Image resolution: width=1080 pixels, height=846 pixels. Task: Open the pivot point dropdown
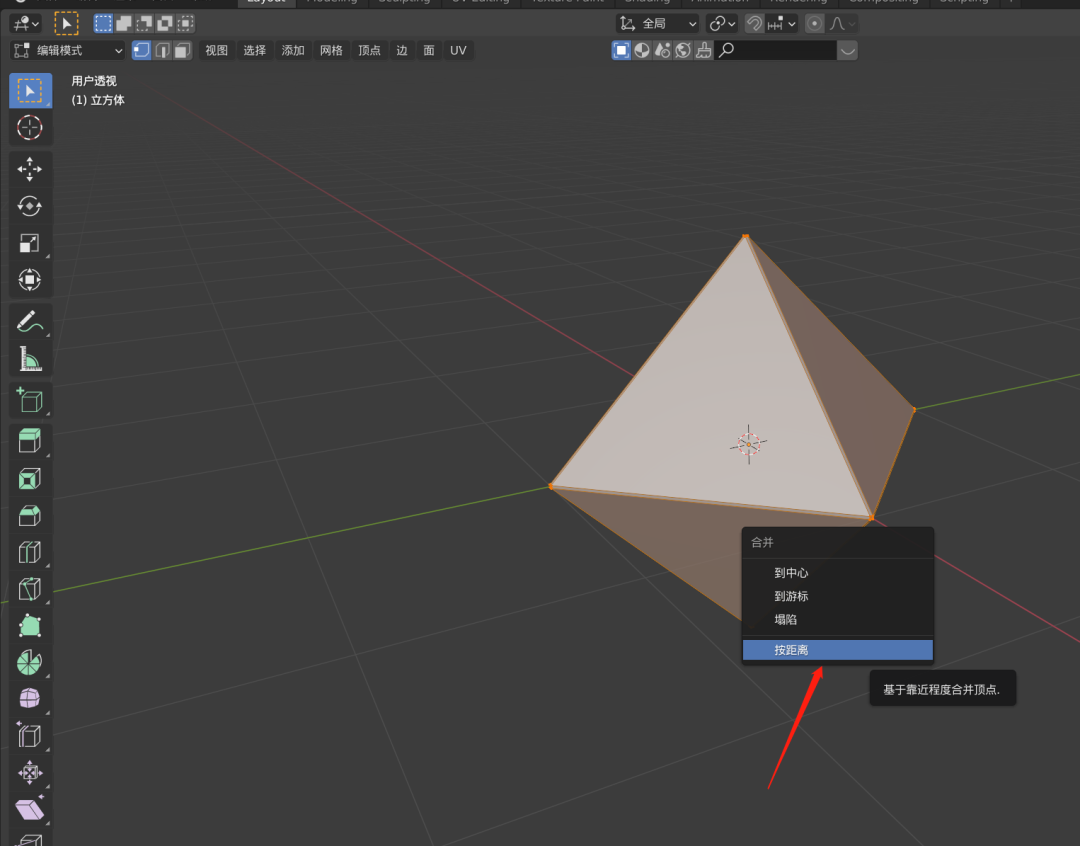tap(723, 24)
